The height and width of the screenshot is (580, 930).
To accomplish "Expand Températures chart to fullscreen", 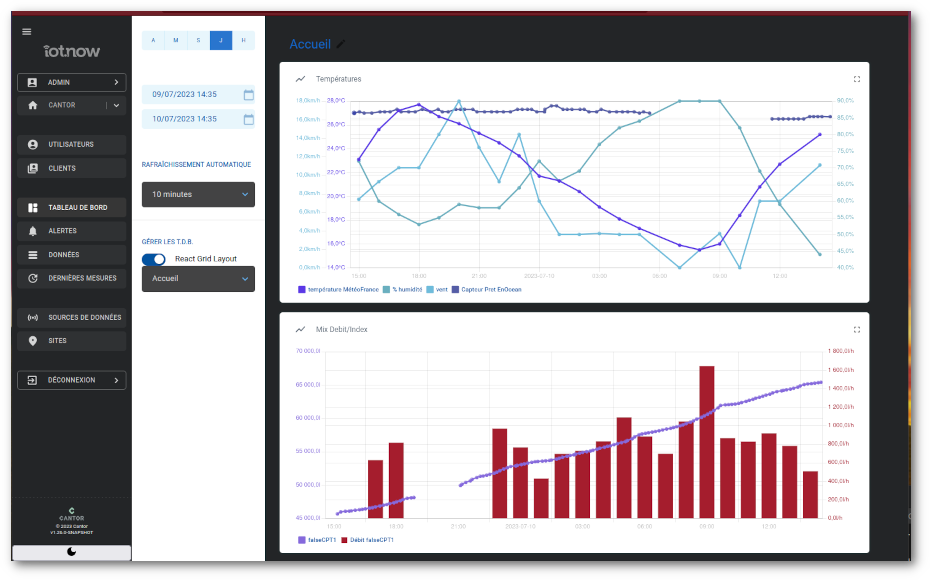I will pyautogui.click(x=857, y=79).
